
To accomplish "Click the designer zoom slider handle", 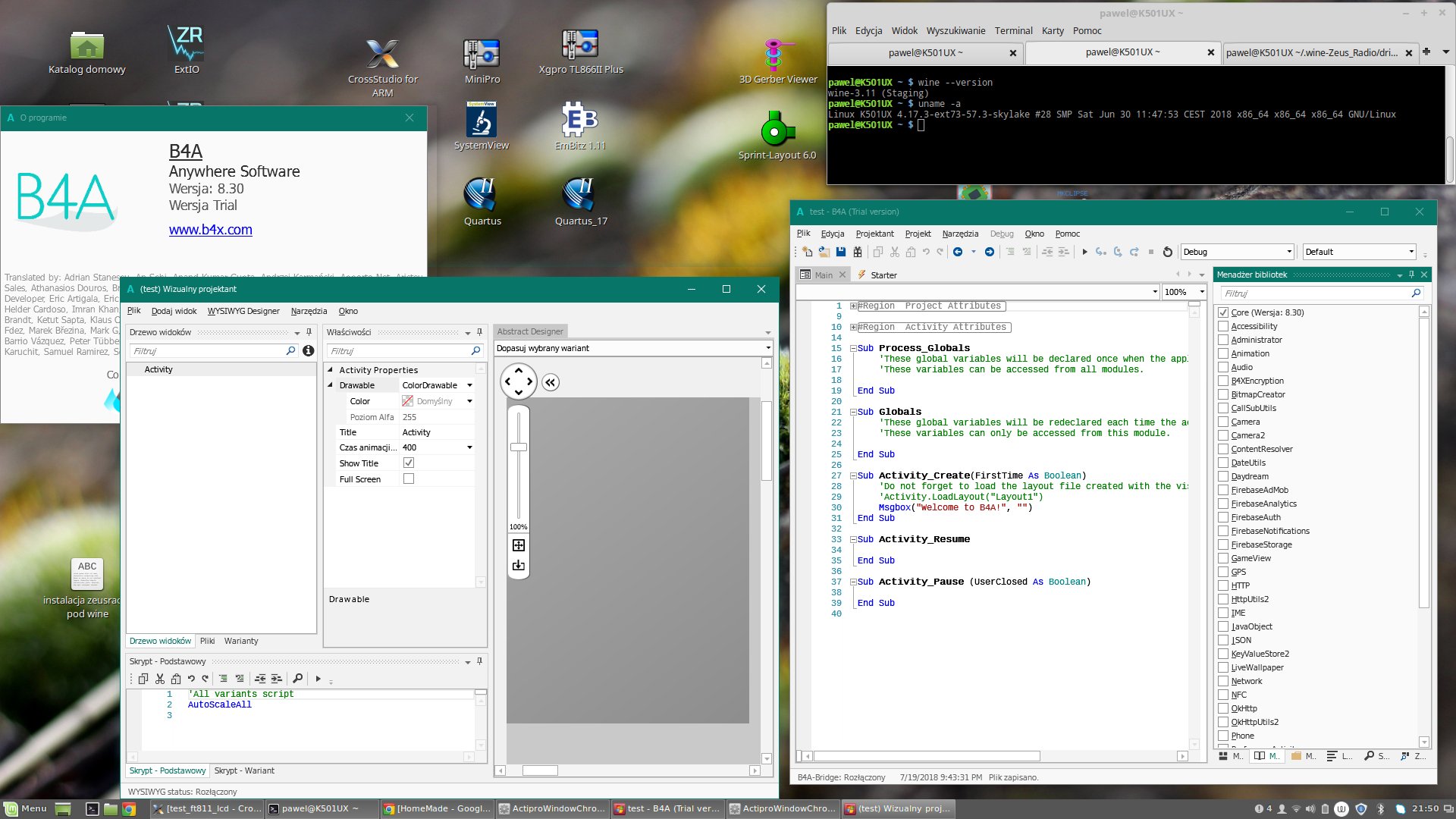I will [x=519, y=447].
